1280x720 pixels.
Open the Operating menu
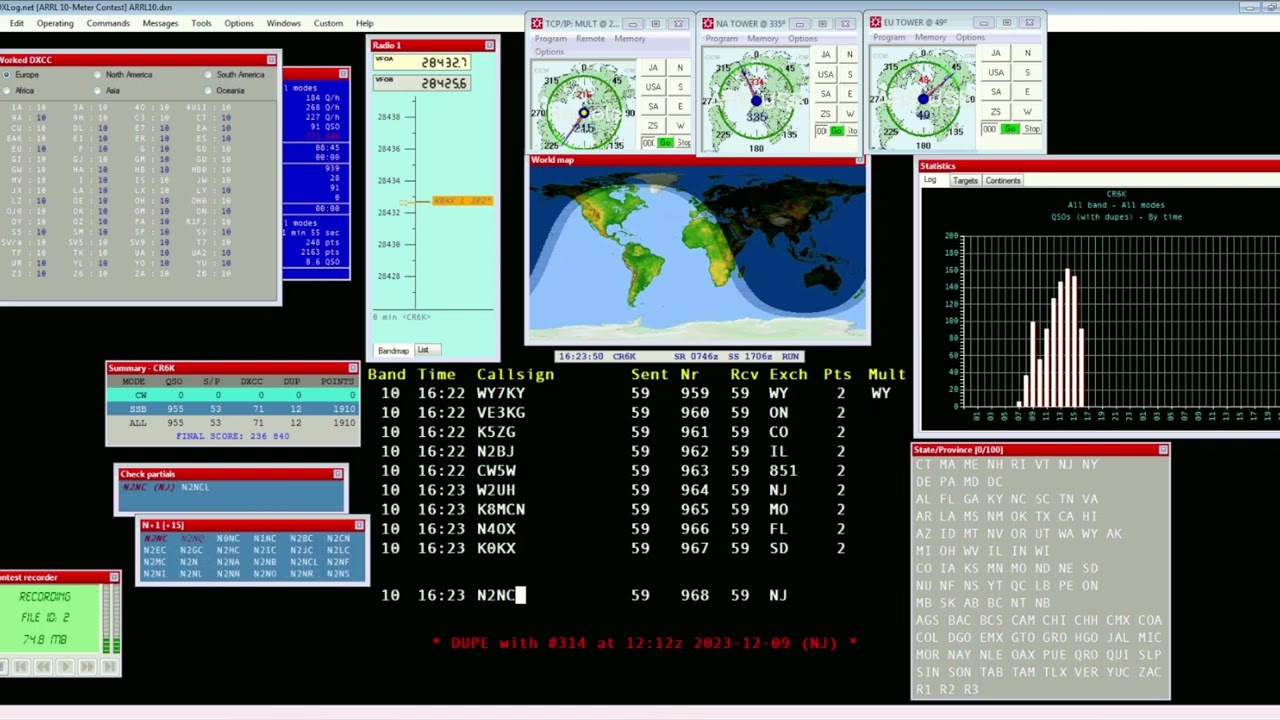(x=55, y=23)
